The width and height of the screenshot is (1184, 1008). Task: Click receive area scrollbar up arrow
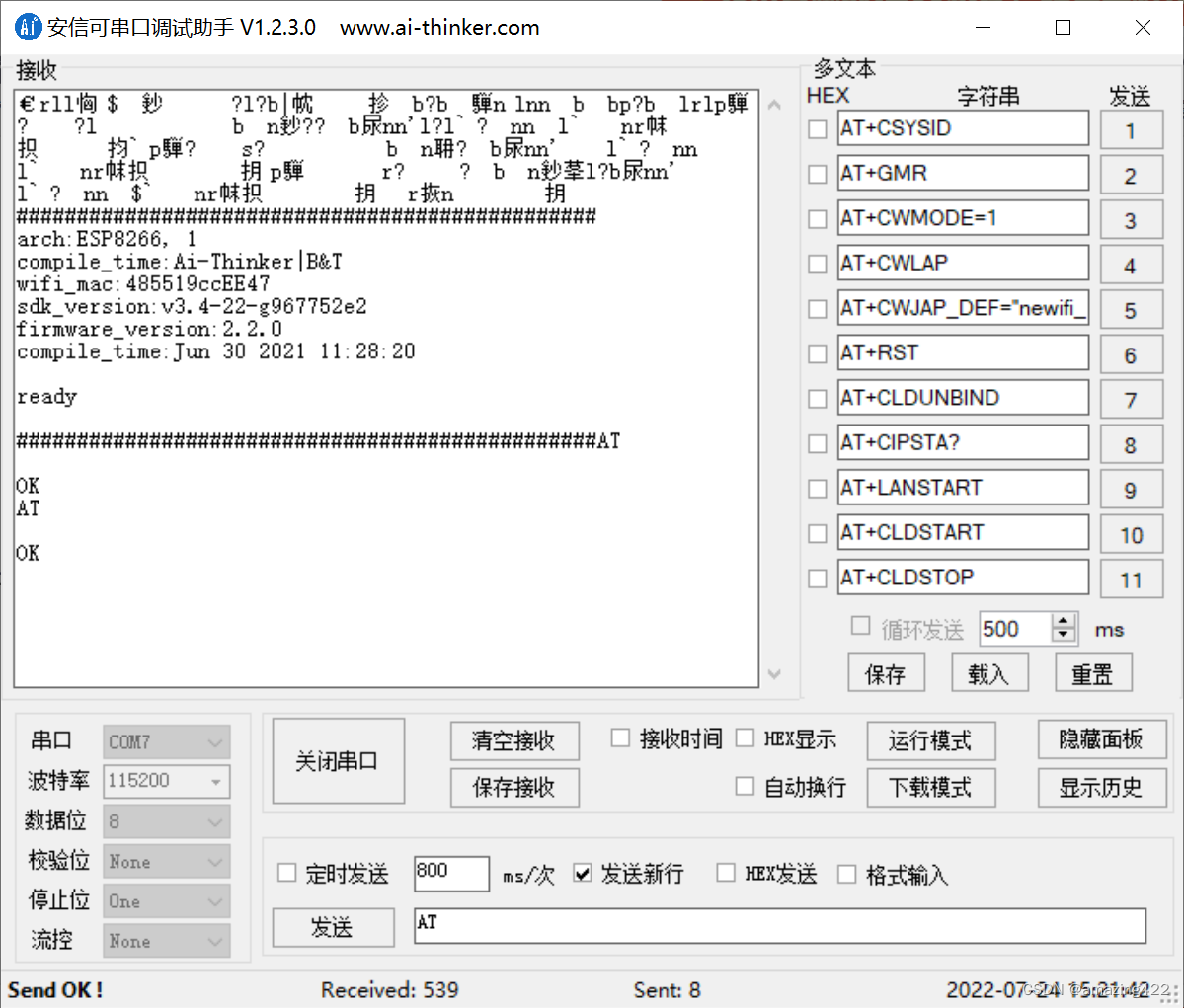(775, 105)
